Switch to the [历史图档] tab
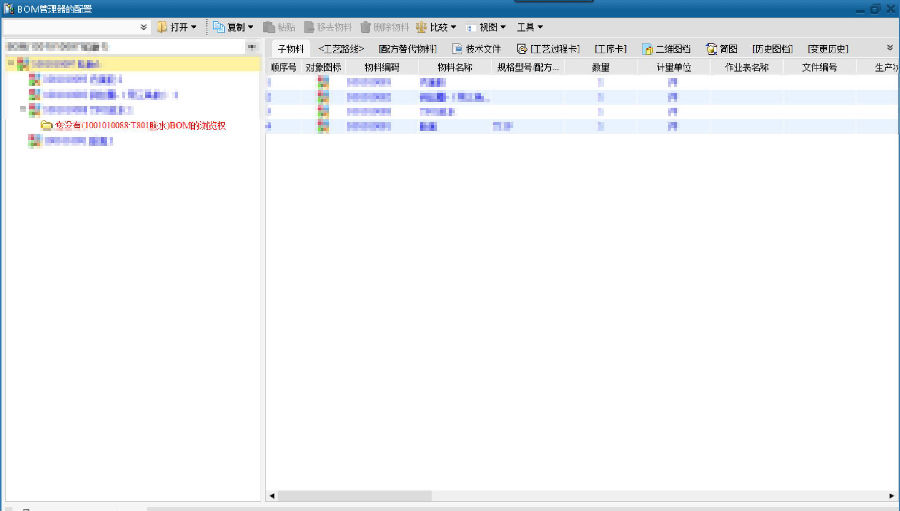Image resolution: width=900 pixels, height=511 pixels. pos(772,49)
